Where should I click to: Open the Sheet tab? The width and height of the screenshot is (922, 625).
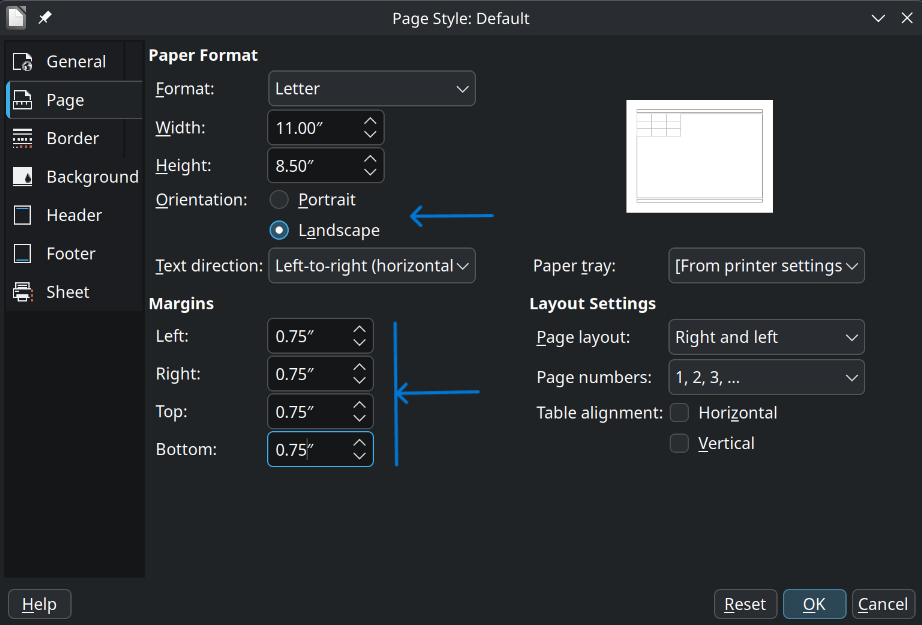(74, 292)
